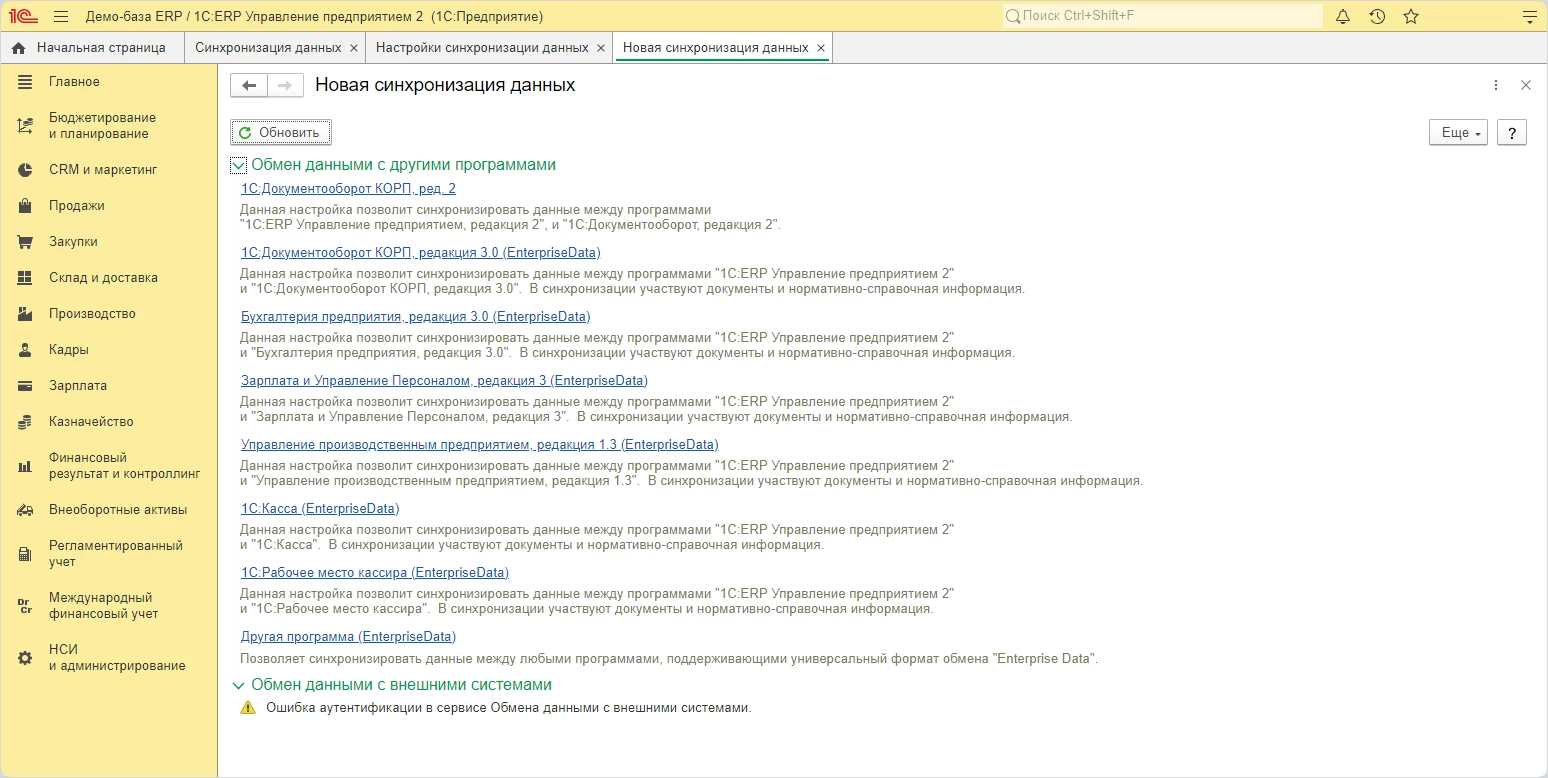Collapse the Обмен данными с внешними системами group

(238, 685)
